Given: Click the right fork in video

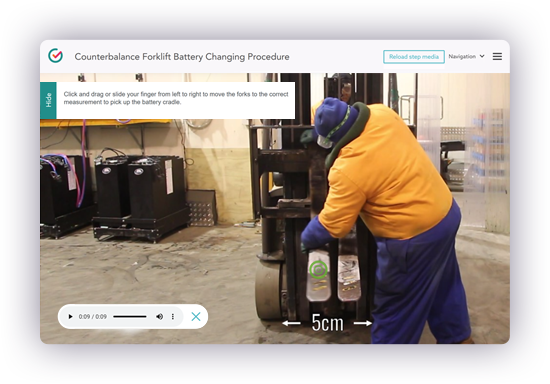Looking at the screenshot, I should (x=349, y=278).
